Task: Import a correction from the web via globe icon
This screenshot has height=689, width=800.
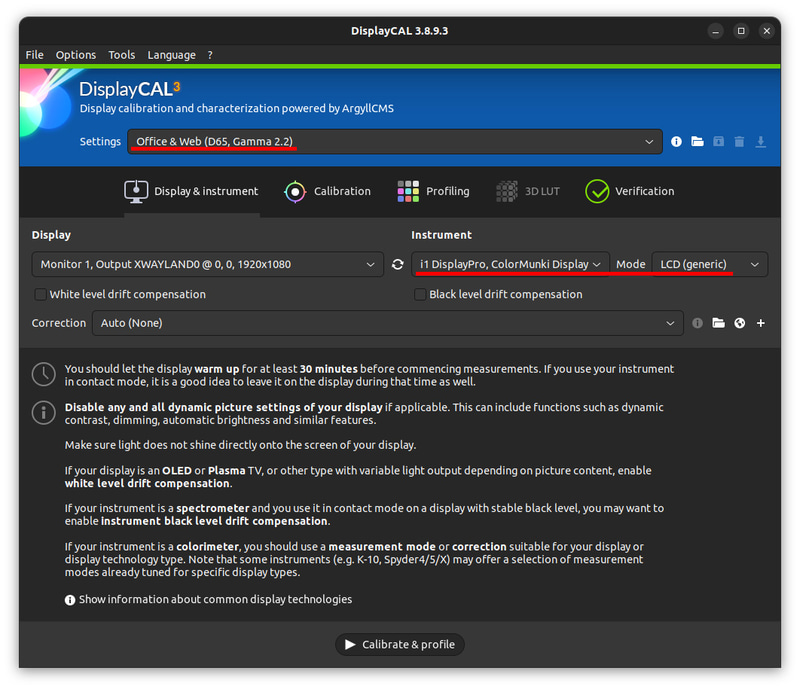Action: 739,323
